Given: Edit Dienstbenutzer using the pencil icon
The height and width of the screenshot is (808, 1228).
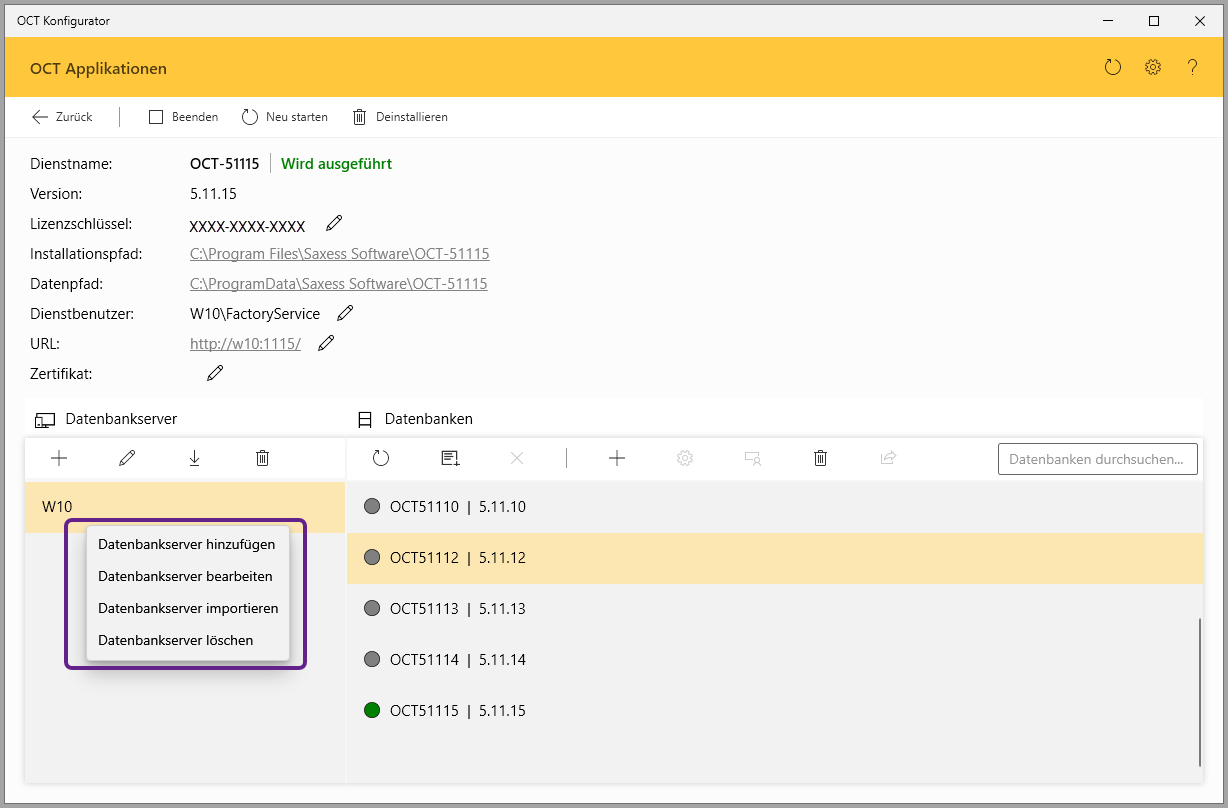Looking at the screenshot, I should pyautogui.click(x=345, y=313).
